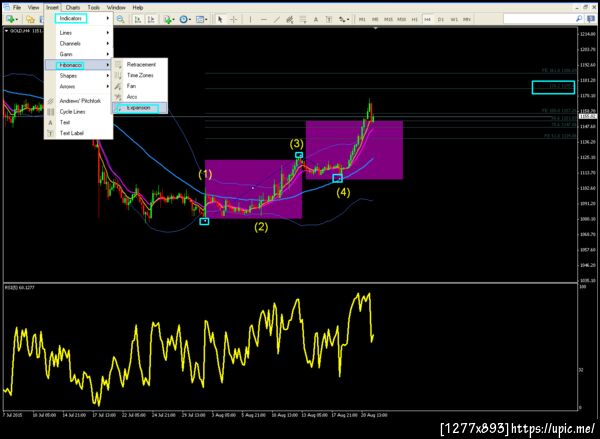The image size is (600, 439).
Task: Choose Fibonacci Expansion
Action: point(140,108)
